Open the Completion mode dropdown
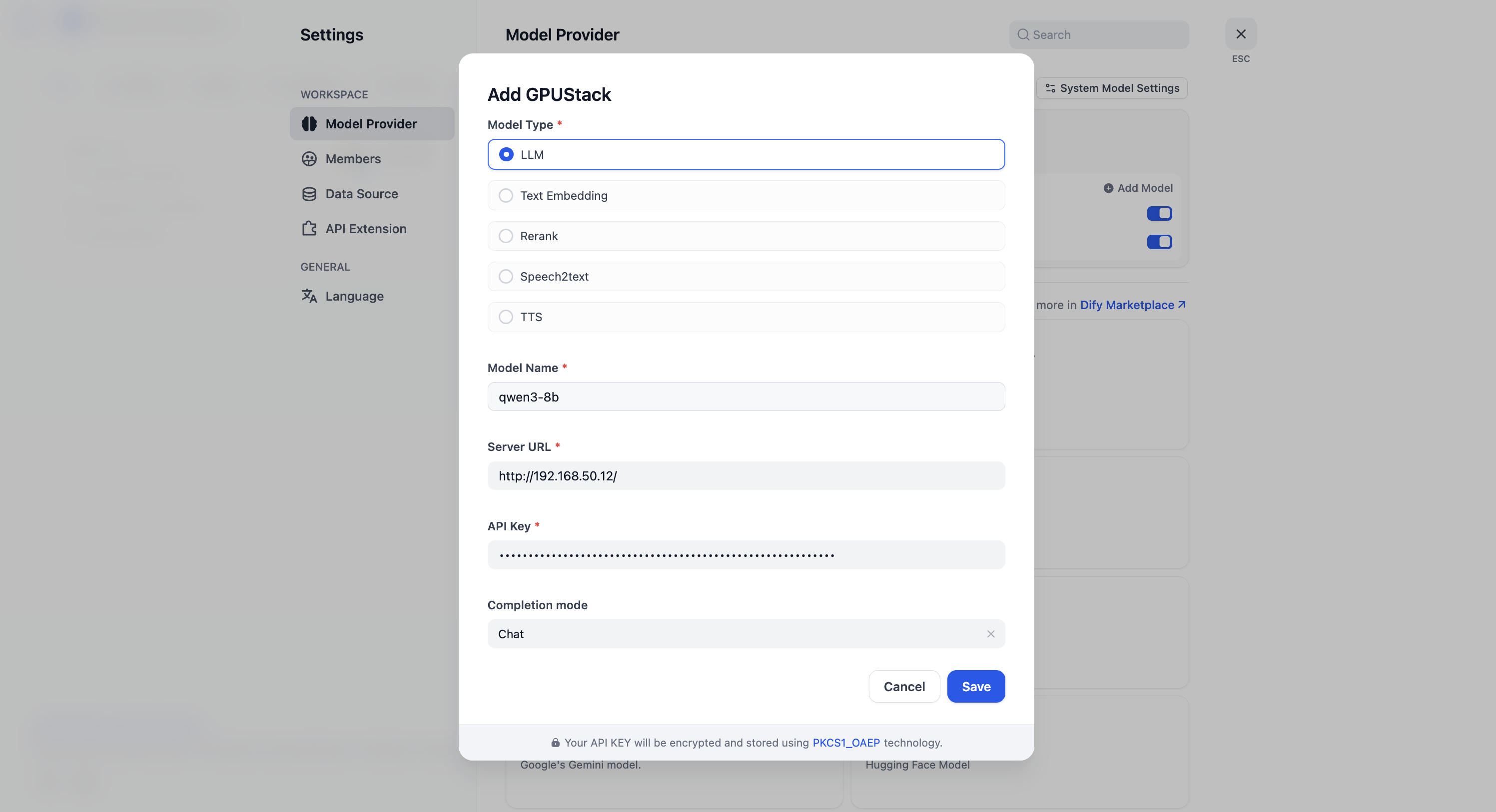Screen dimensions: 1496x812 point(732,634)
